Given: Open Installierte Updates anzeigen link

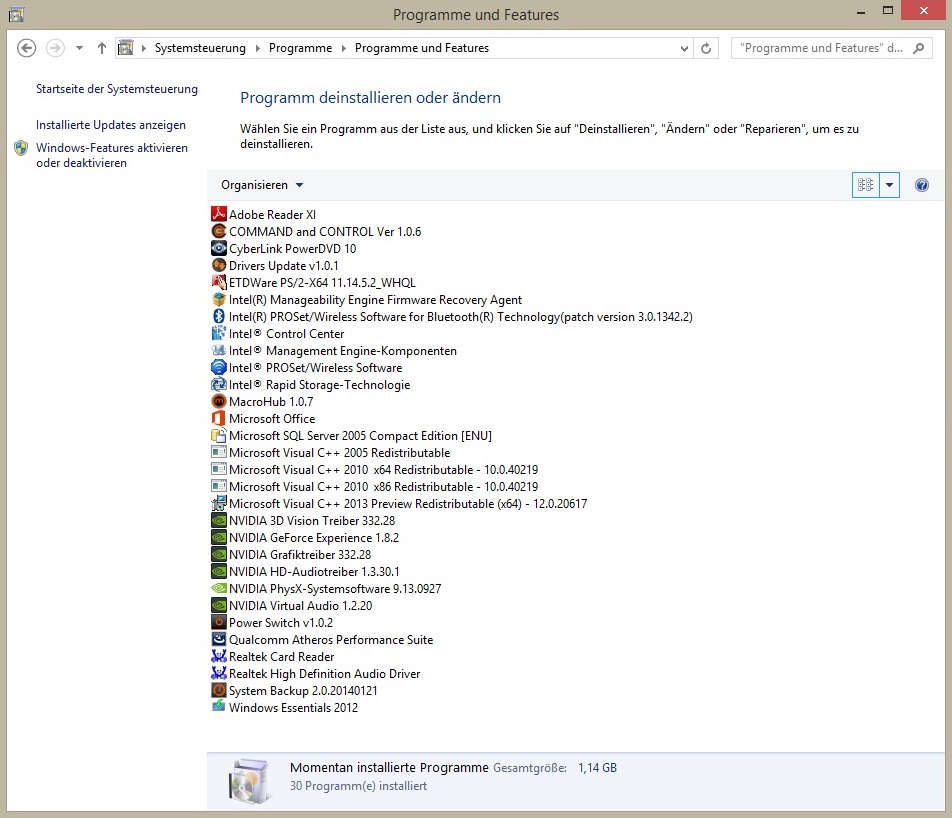Looking at the screenshot, I should tap(110, 124).
